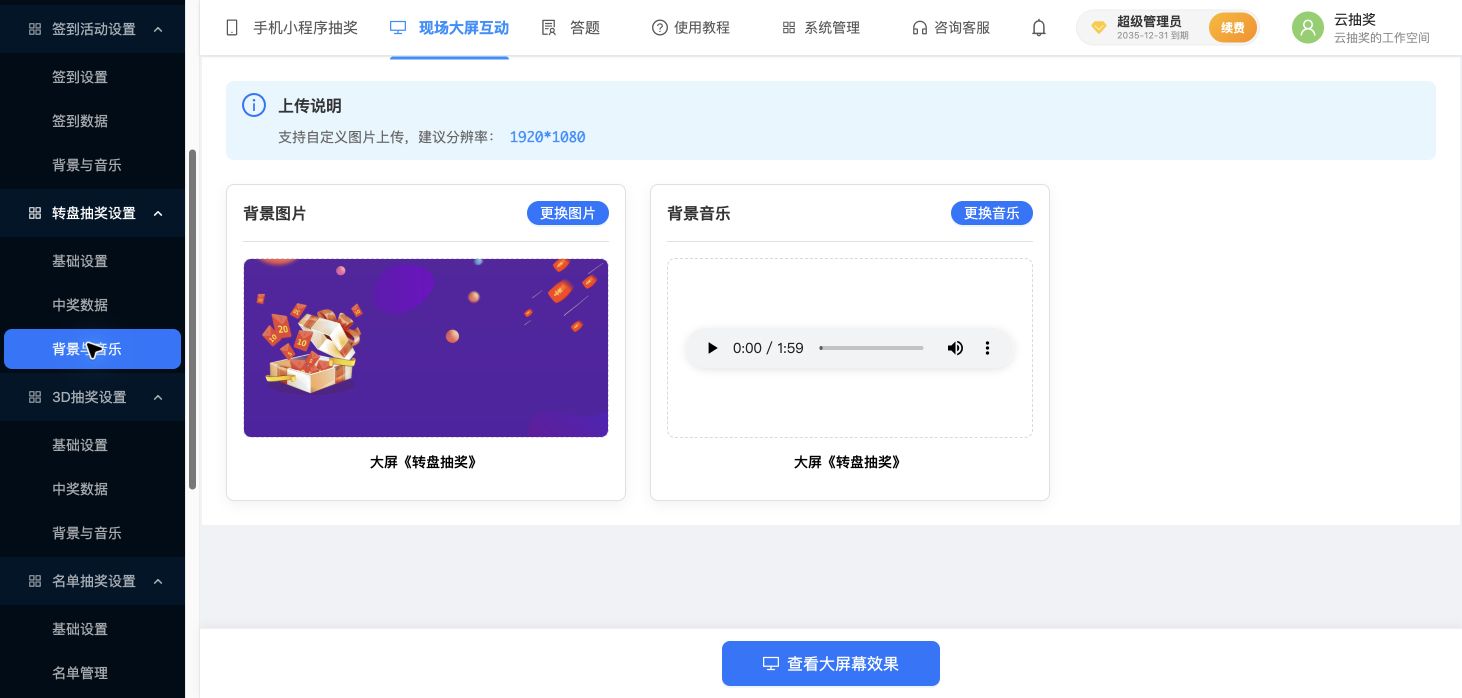
Task: Open 使用教程 in top navigation
Action: click(x=691, y=28)
